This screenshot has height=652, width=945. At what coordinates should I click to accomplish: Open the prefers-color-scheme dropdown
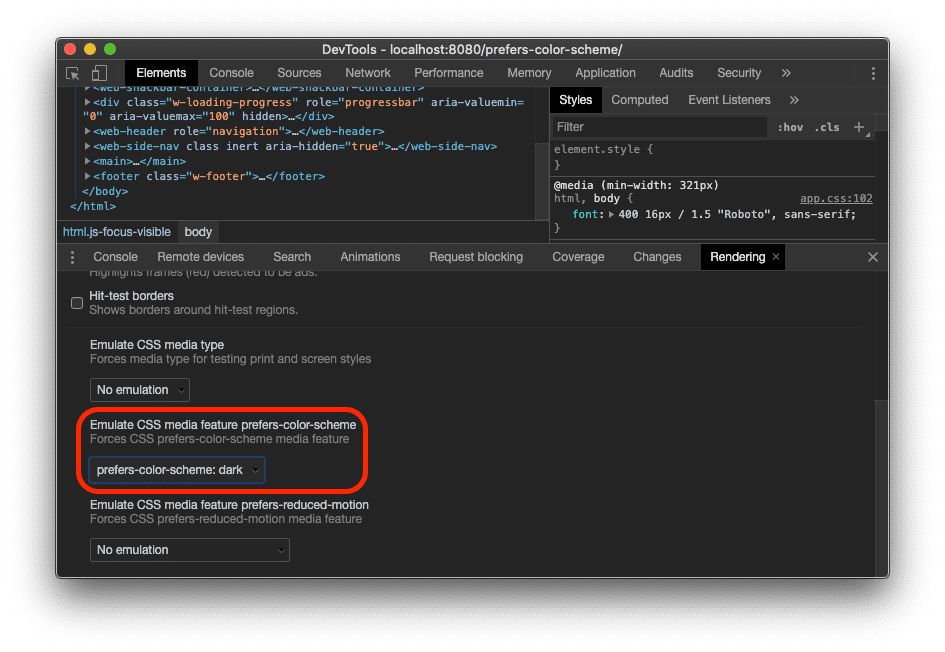click(x=176, y=469)
